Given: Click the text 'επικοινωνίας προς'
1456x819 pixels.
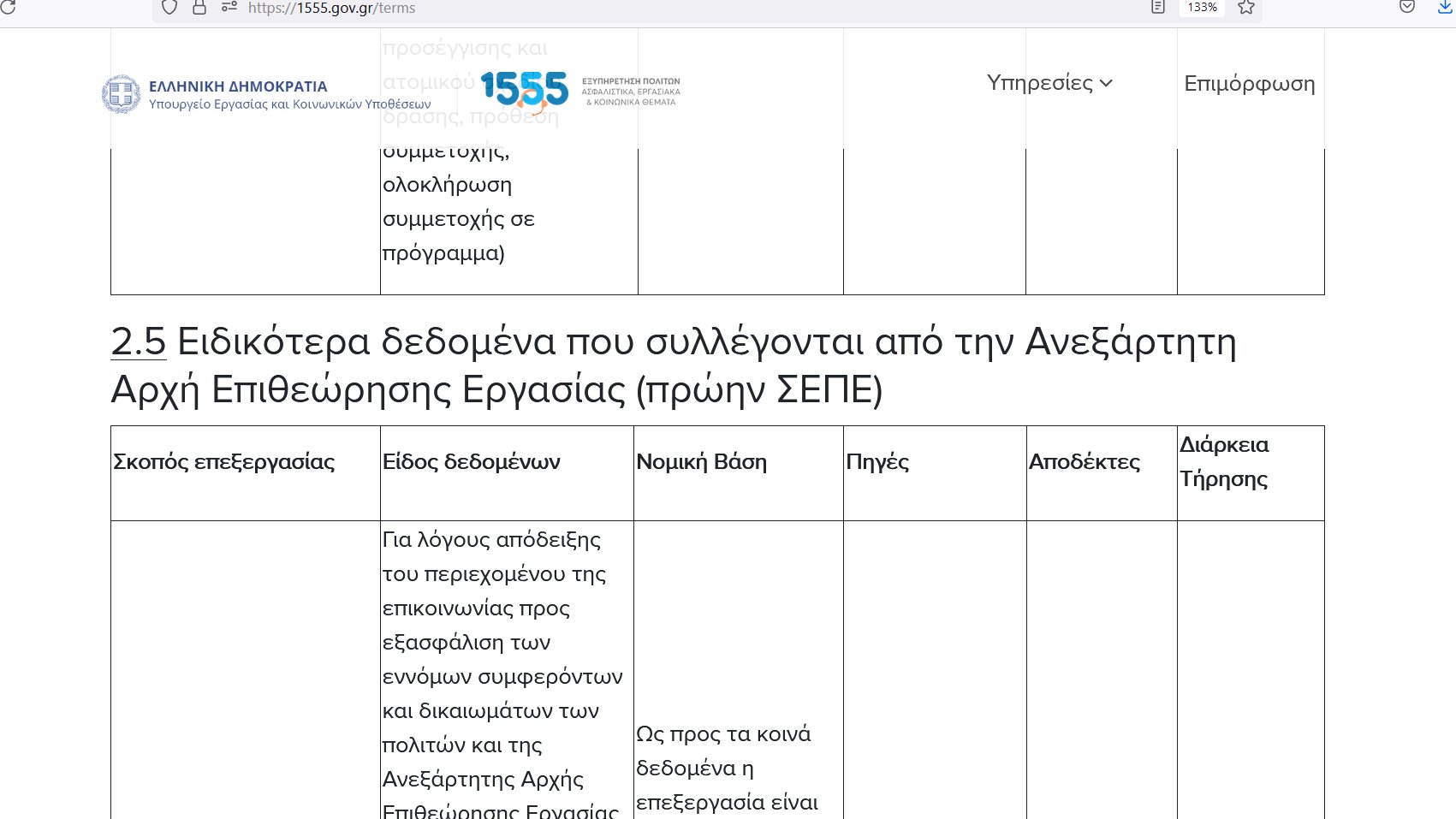Looking at the screenshot, I should 476,608.
